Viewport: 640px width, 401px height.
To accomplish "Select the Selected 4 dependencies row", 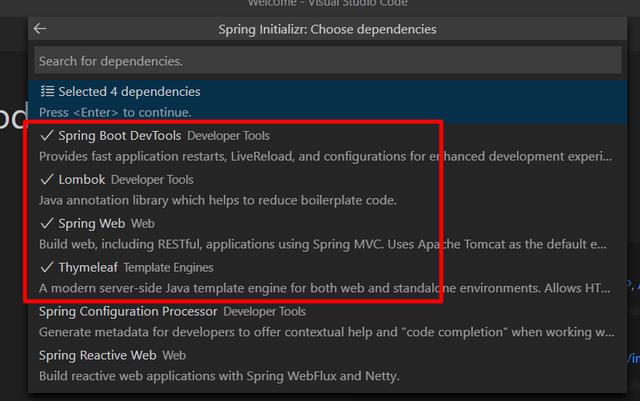I will (x=328, y=102).
